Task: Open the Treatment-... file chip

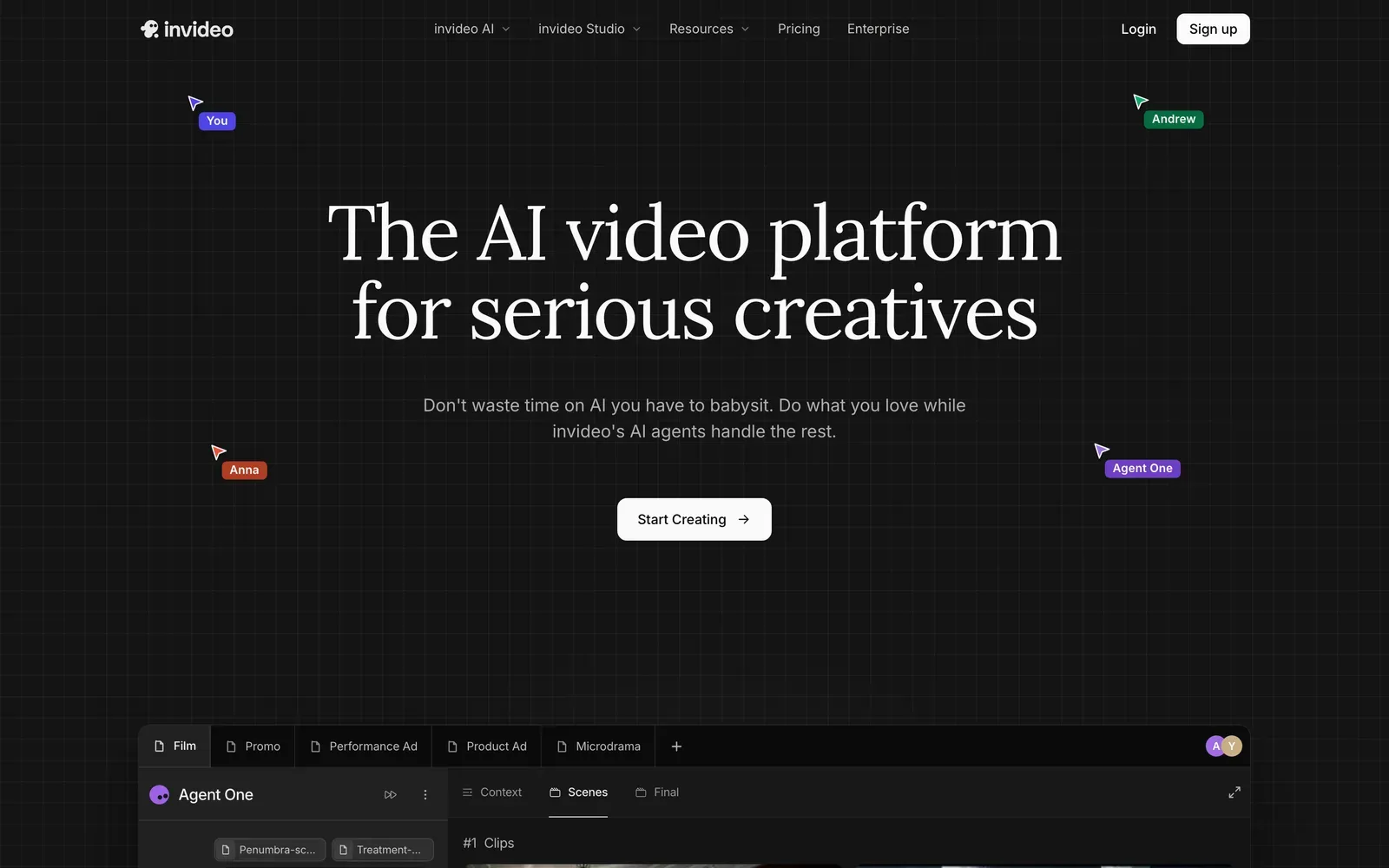Action: pyautogui.click(x=383, y=850)
